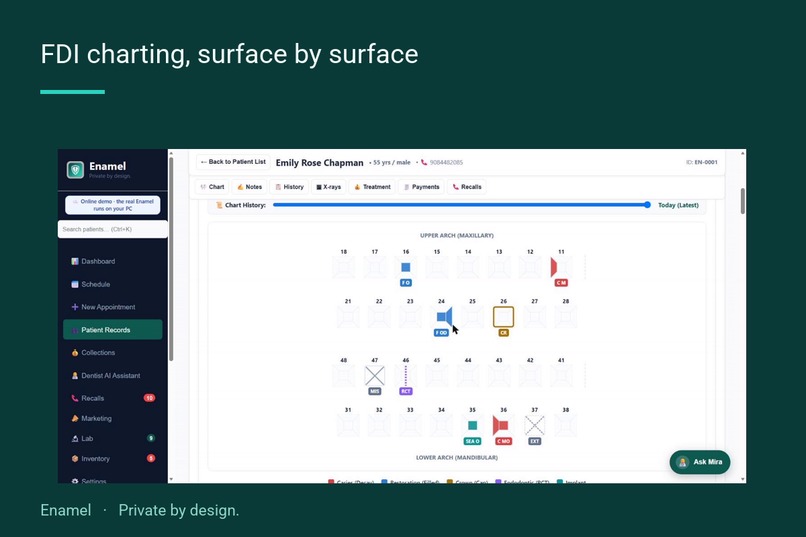Select Patient Records in the sidebar
The height and width of the screenshot is (537, 806).
pos(113,330)
